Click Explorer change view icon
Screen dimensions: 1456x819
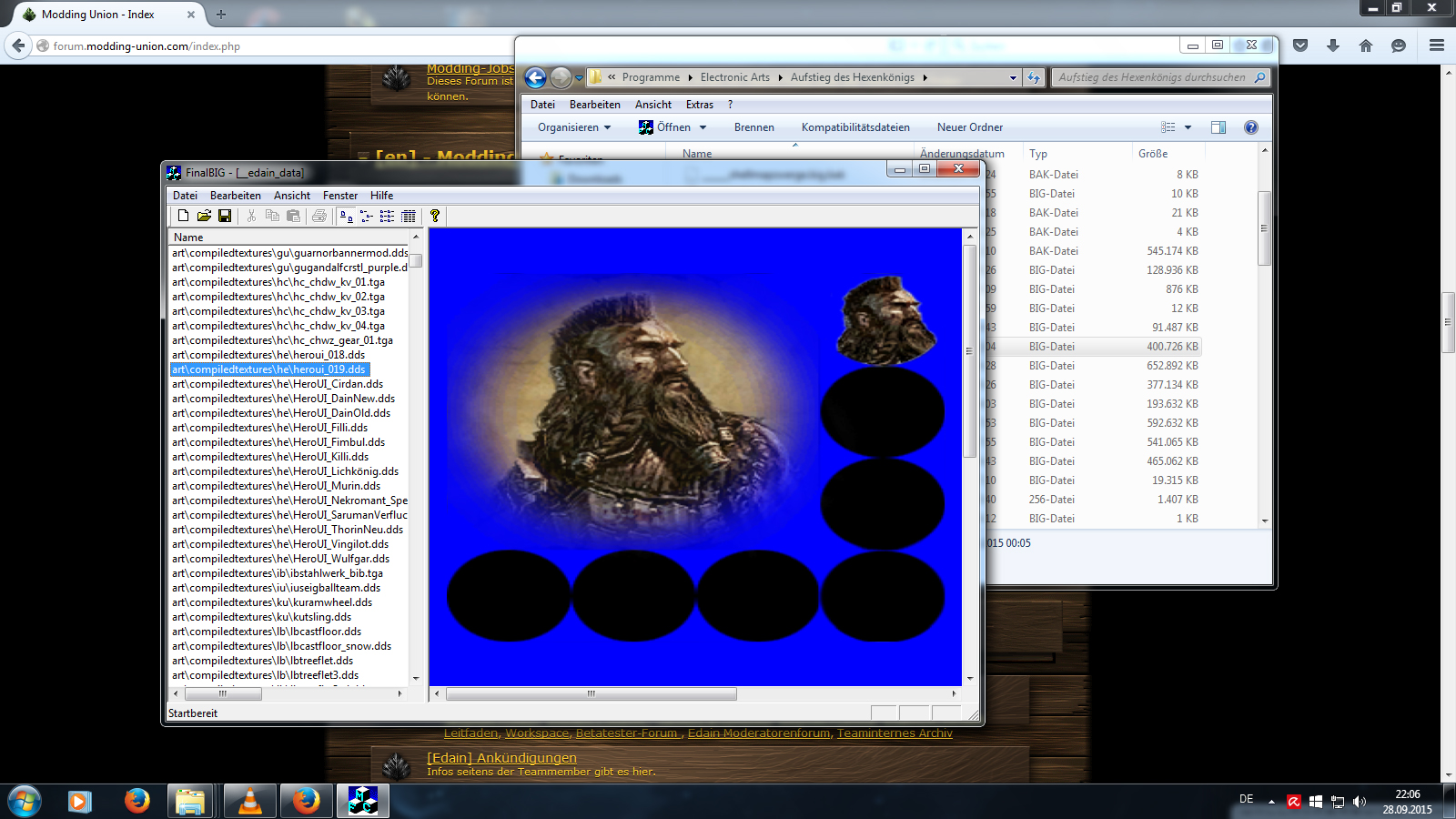pos(1168,127)
